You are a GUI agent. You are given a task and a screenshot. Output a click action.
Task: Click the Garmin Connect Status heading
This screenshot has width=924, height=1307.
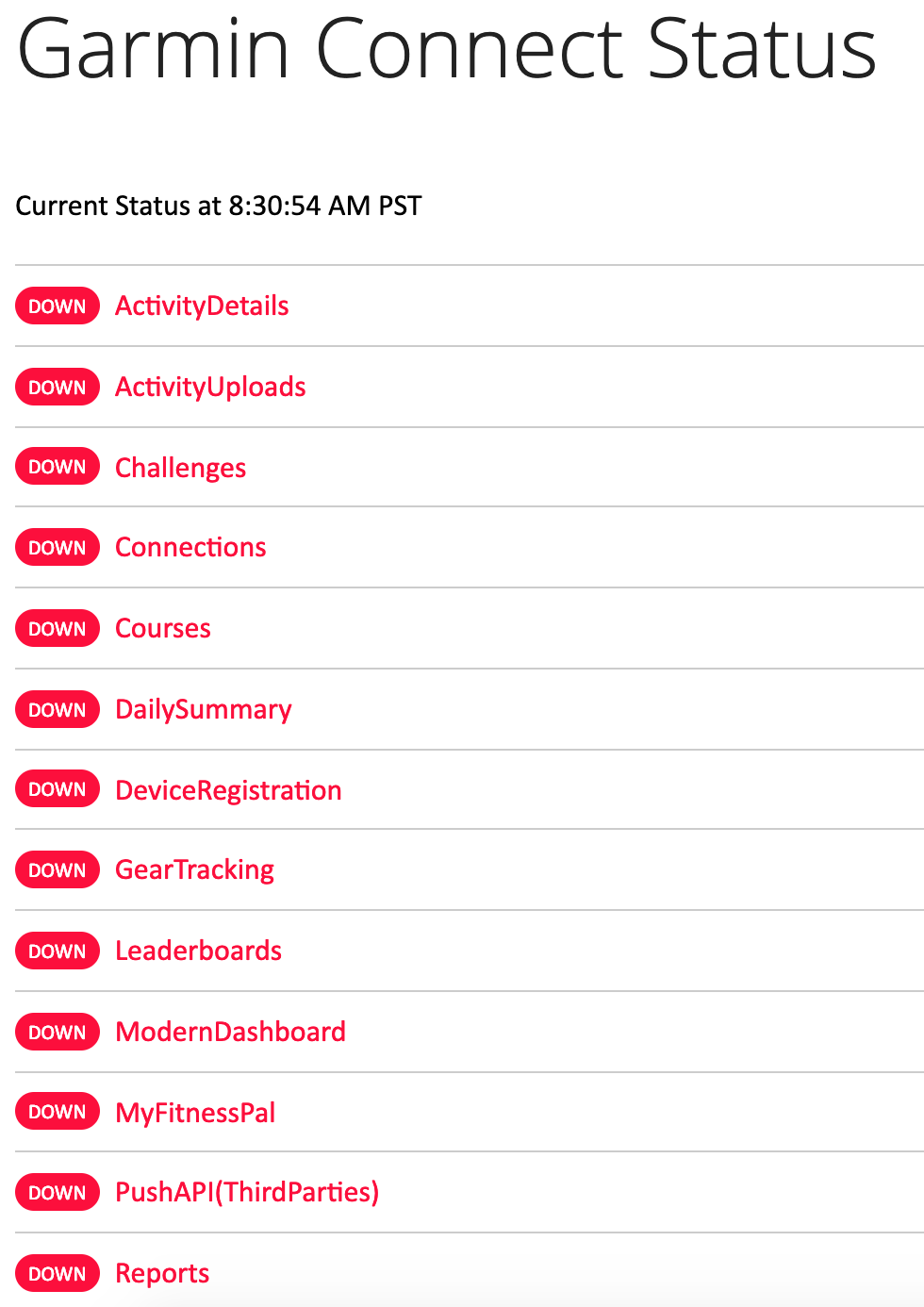[x=447, y=49]
